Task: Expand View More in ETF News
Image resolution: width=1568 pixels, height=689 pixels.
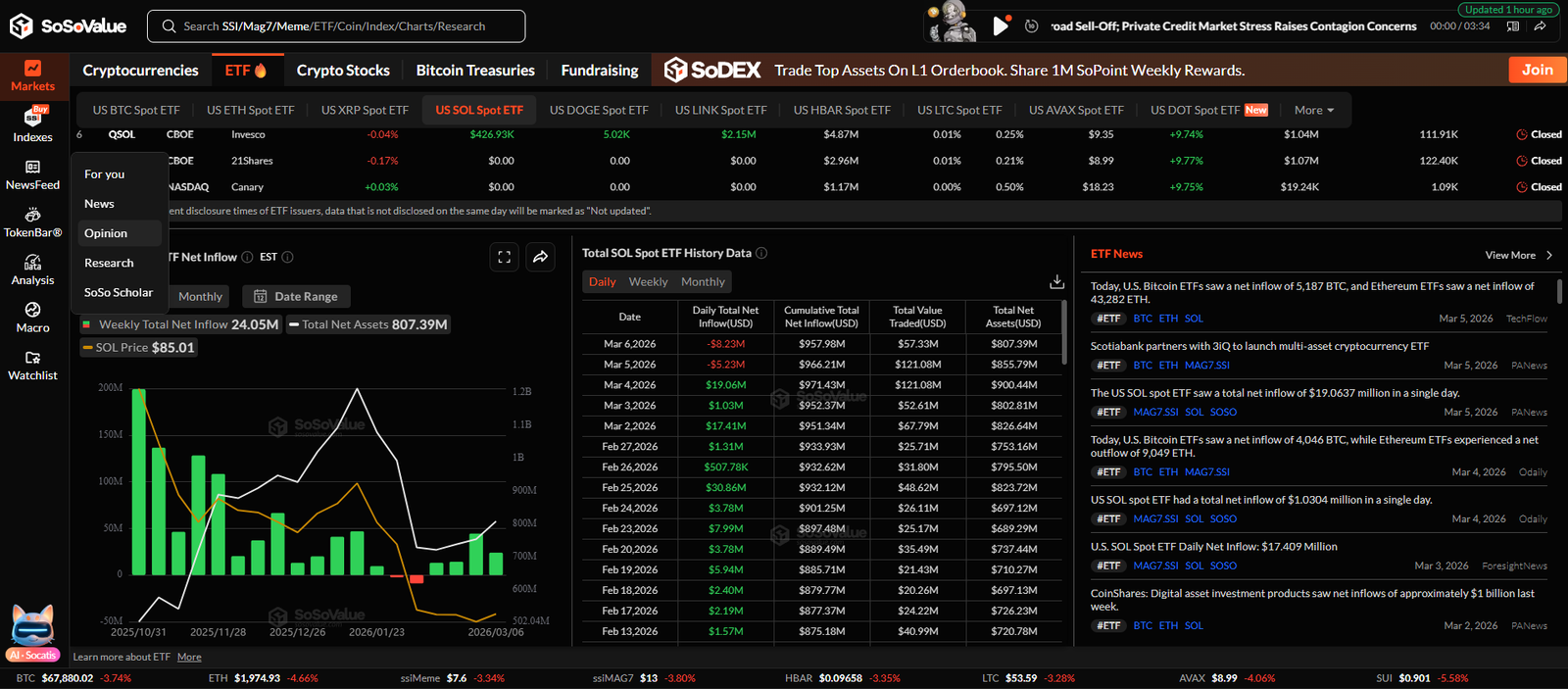Action: pos(1518,255)
